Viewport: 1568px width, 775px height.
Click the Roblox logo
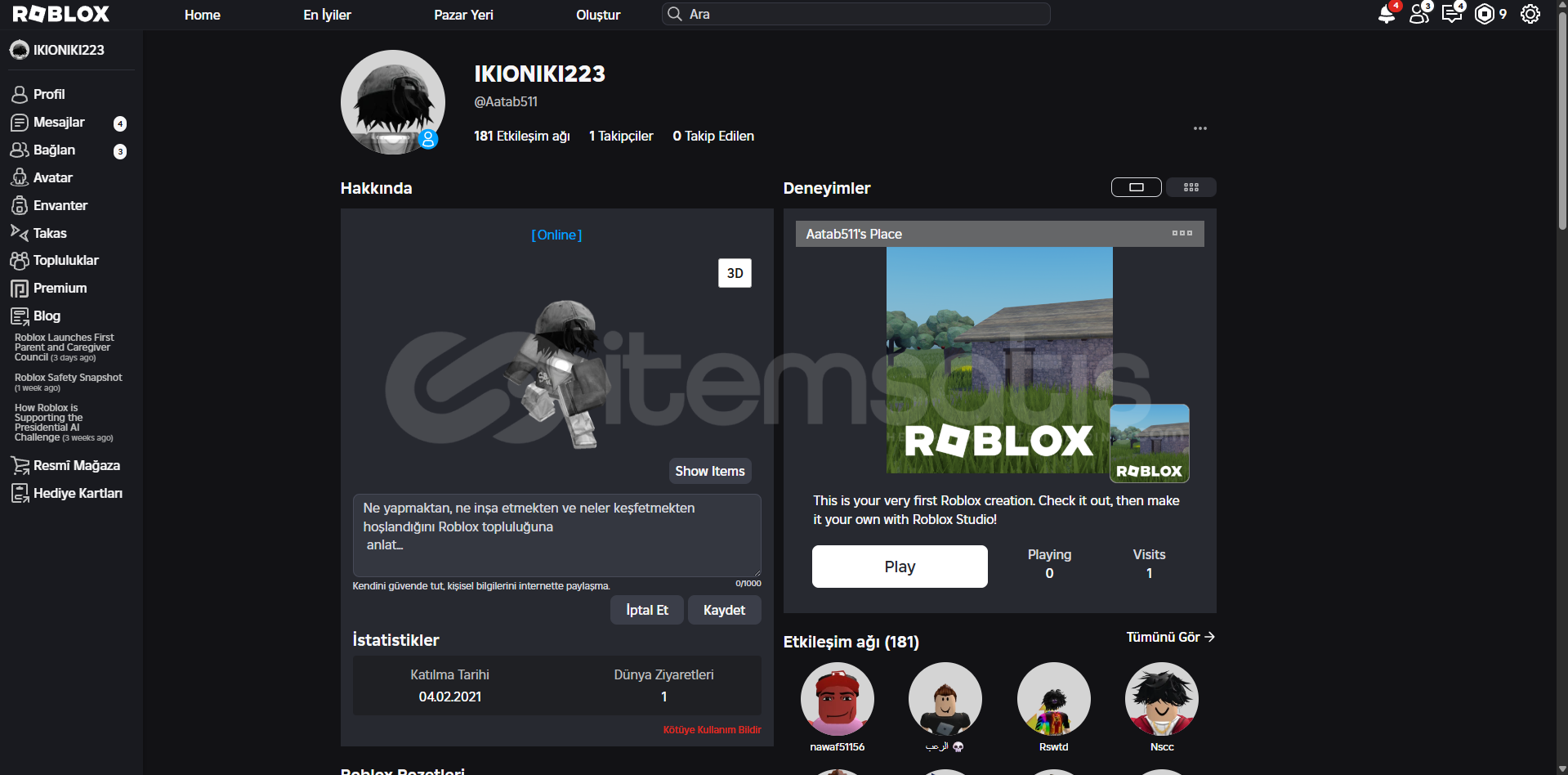pyautogui.click(x=61, y=15)
